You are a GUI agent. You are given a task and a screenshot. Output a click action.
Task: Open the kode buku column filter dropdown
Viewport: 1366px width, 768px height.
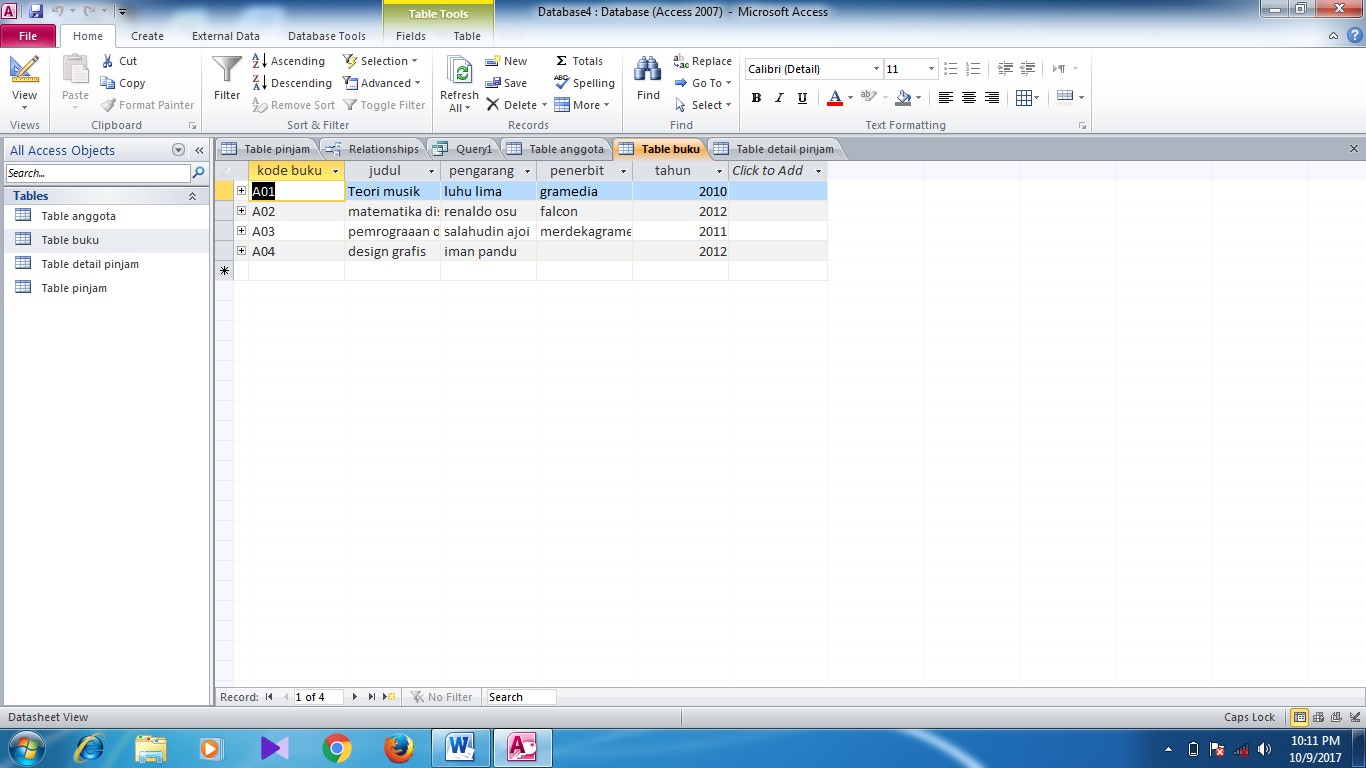coord(335,171)
